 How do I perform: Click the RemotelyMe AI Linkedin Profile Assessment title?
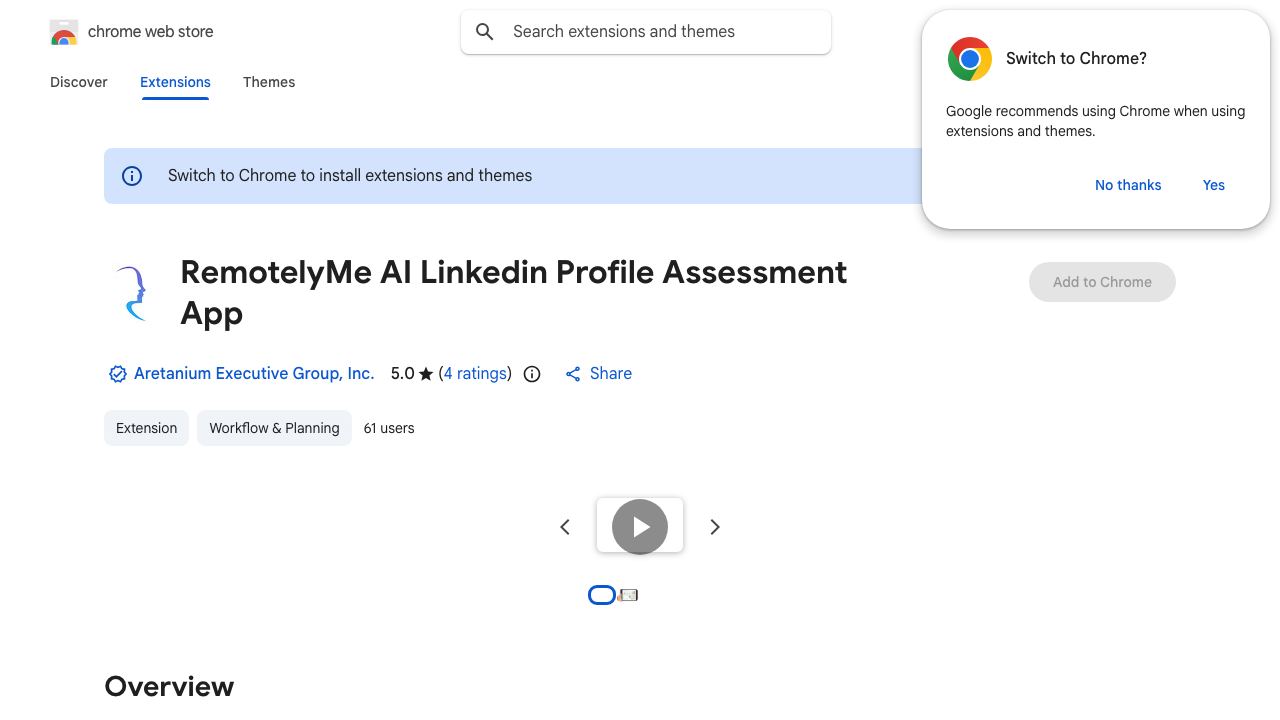(x=514, y=292)
